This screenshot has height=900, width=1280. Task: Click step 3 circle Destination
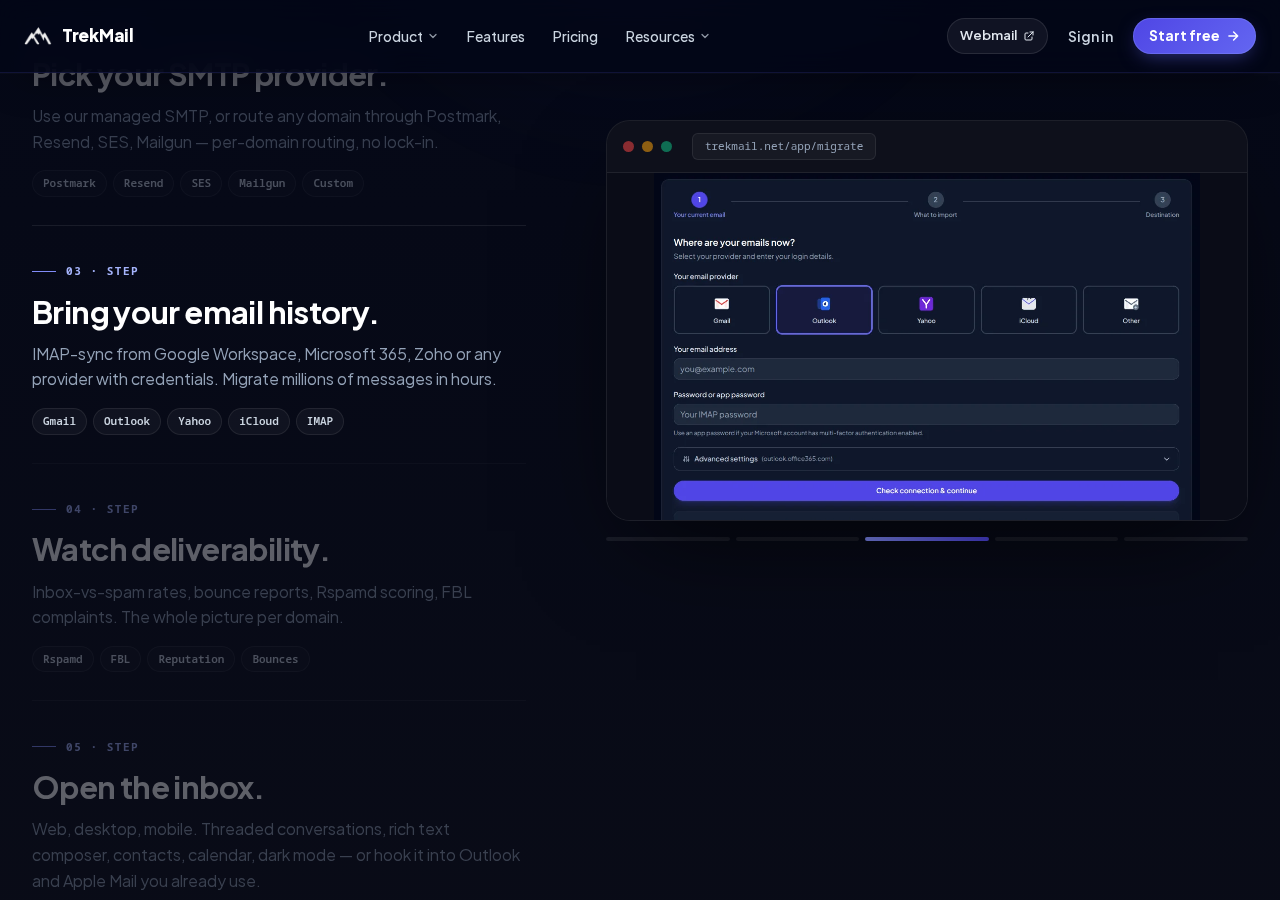1162,200
